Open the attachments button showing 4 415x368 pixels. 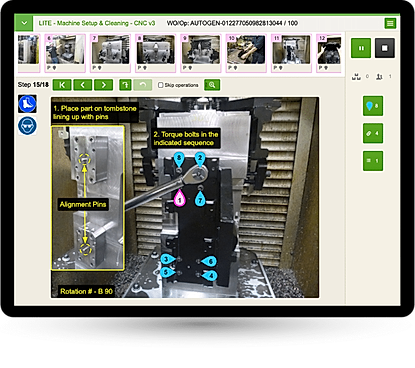(x=373, y=133)
